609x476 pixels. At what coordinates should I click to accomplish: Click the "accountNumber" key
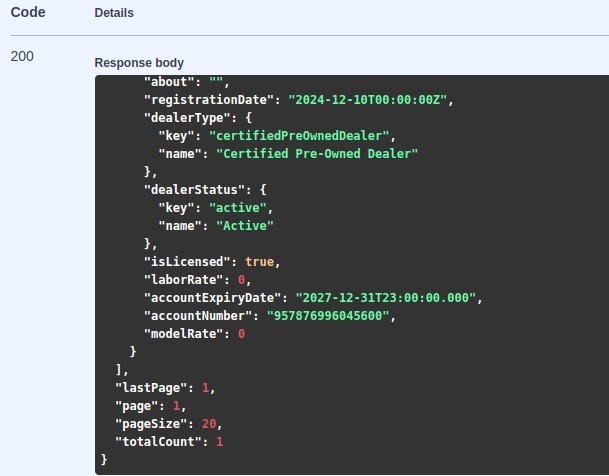point(198,316)
